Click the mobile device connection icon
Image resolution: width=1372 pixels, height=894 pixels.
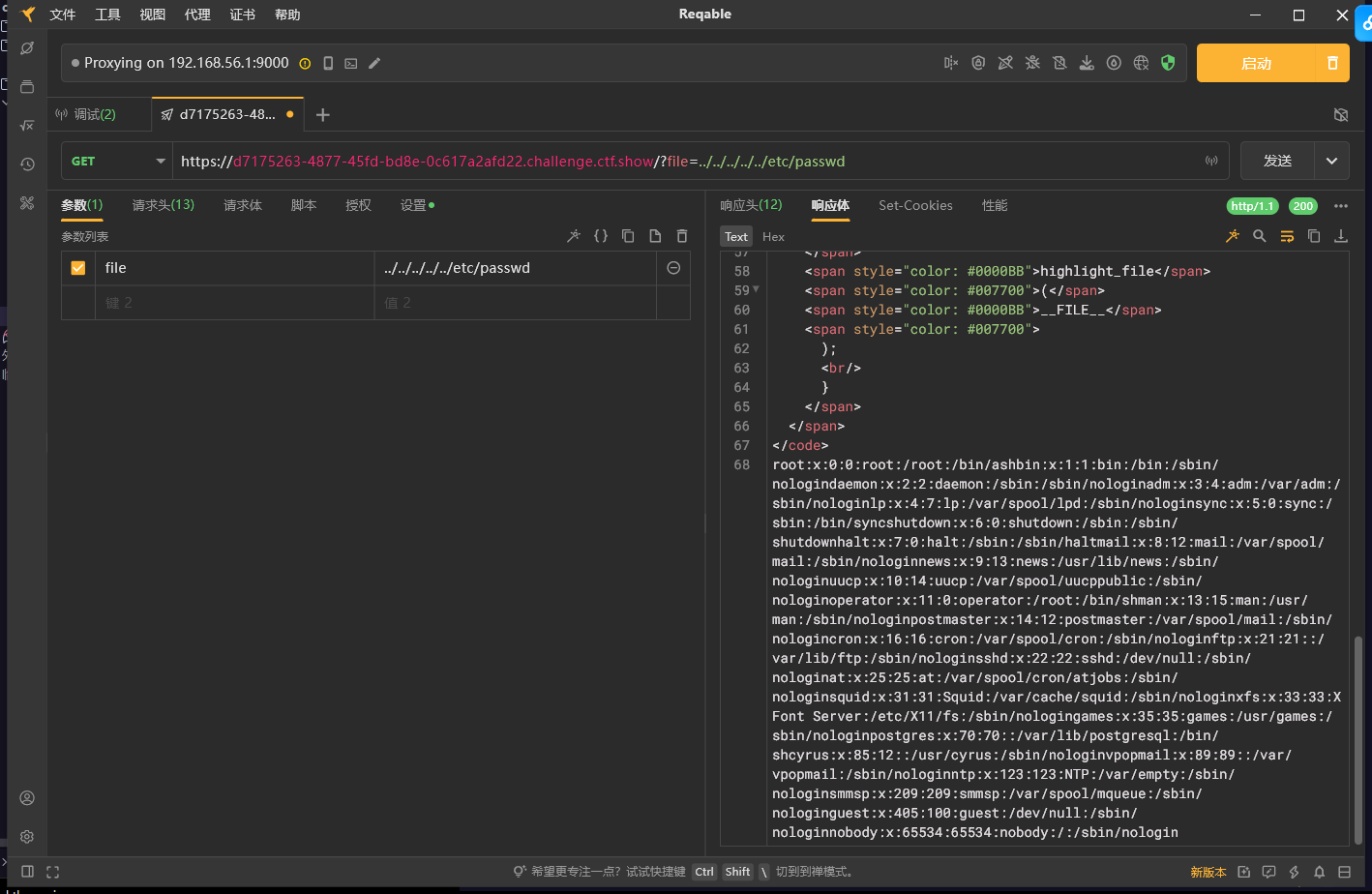click(x=328, y=63)
